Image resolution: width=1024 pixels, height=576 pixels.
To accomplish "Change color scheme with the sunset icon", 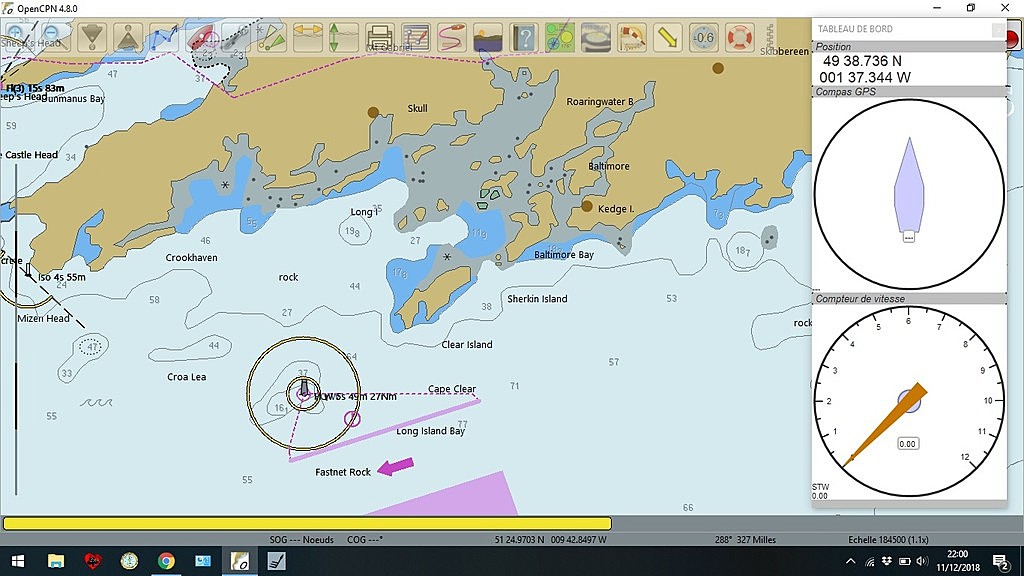I will point(487,37).
